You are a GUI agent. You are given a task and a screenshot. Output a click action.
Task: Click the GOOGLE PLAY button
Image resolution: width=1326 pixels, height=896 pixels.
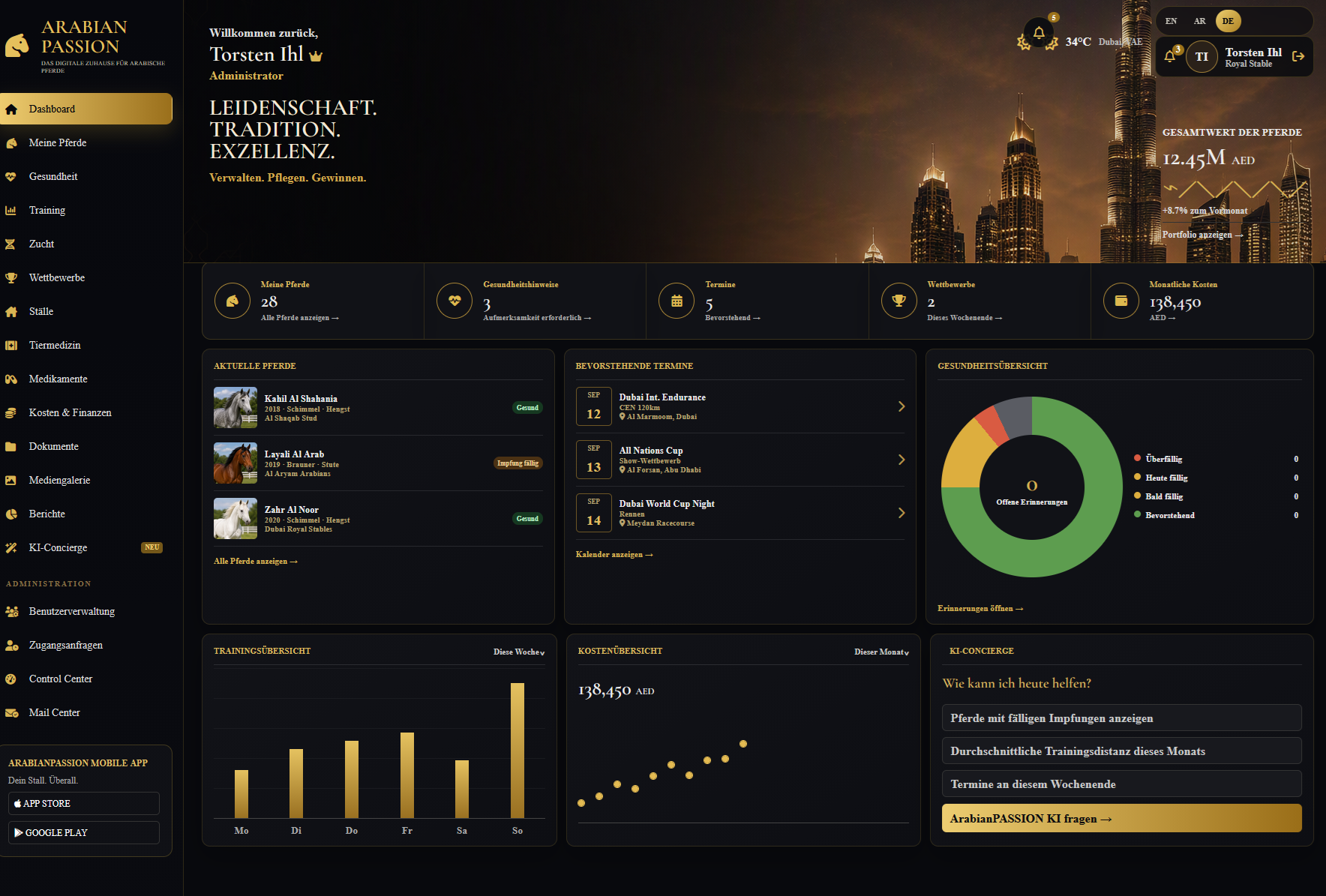[x=84, y=832]
